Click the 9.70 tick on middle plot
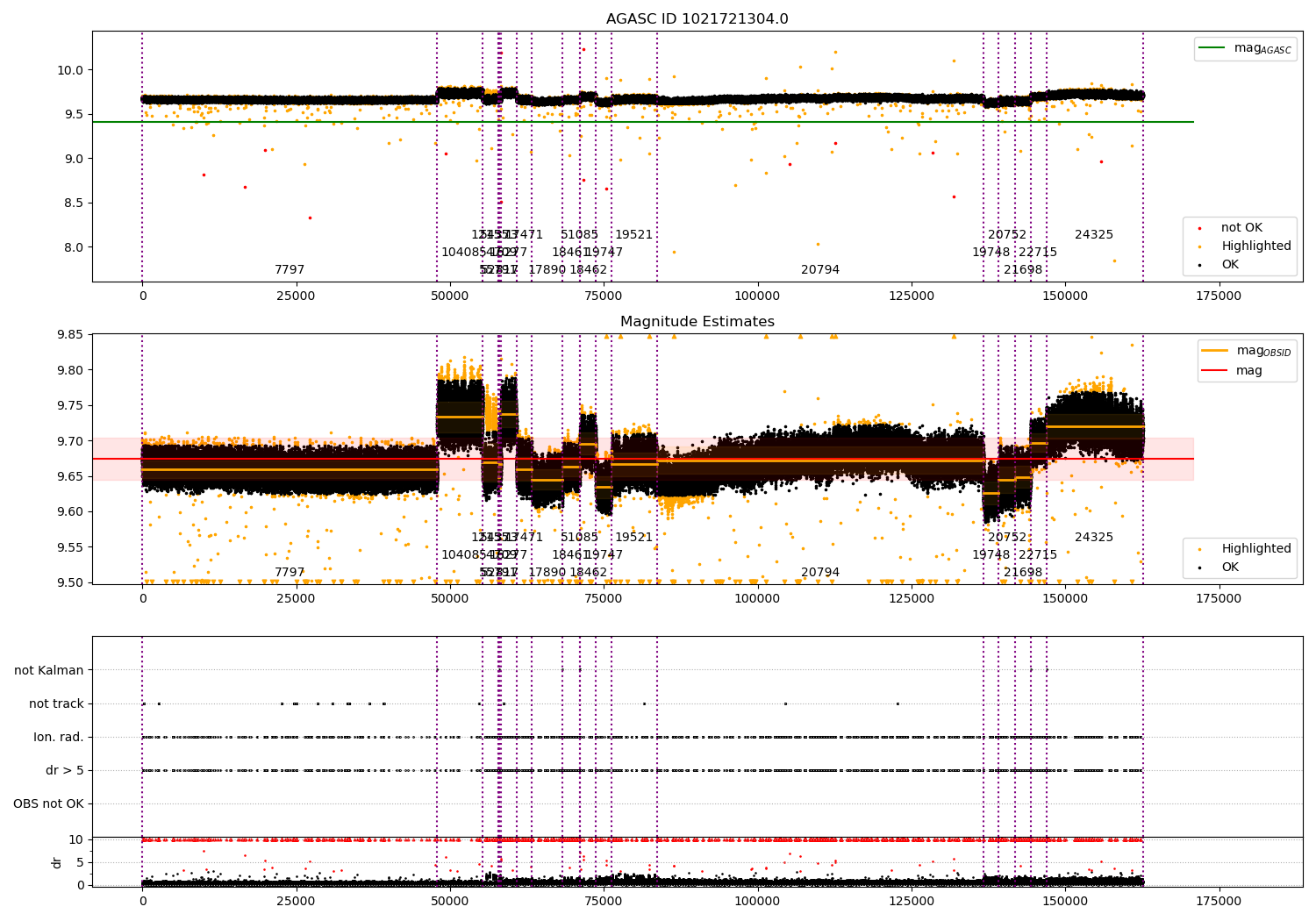Screen dimensions: 1316x921 click(69, 441)
